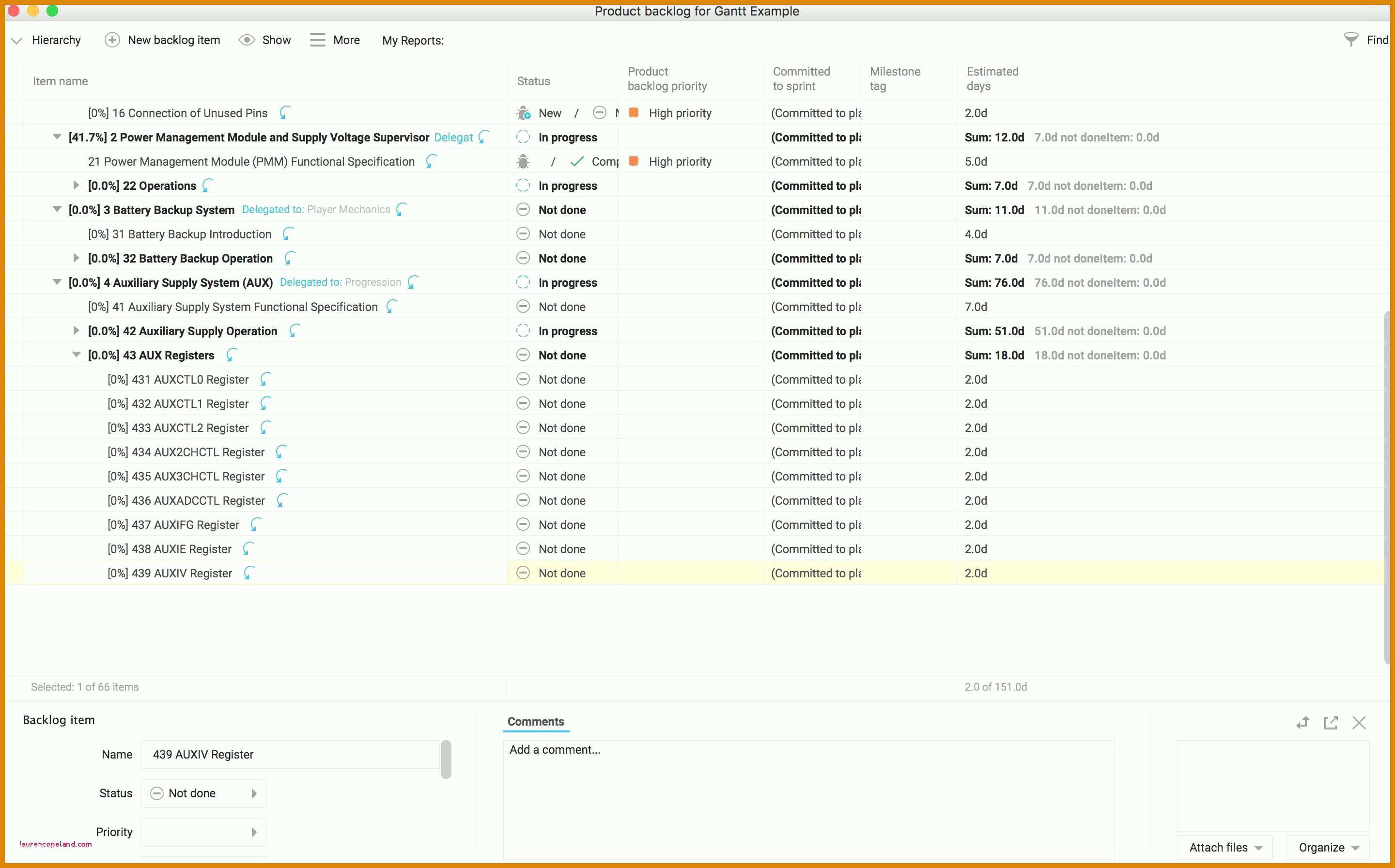Screen dimensions: 1395x868
Task: Select the 438 AUXIE Register row
Action: 694,549
